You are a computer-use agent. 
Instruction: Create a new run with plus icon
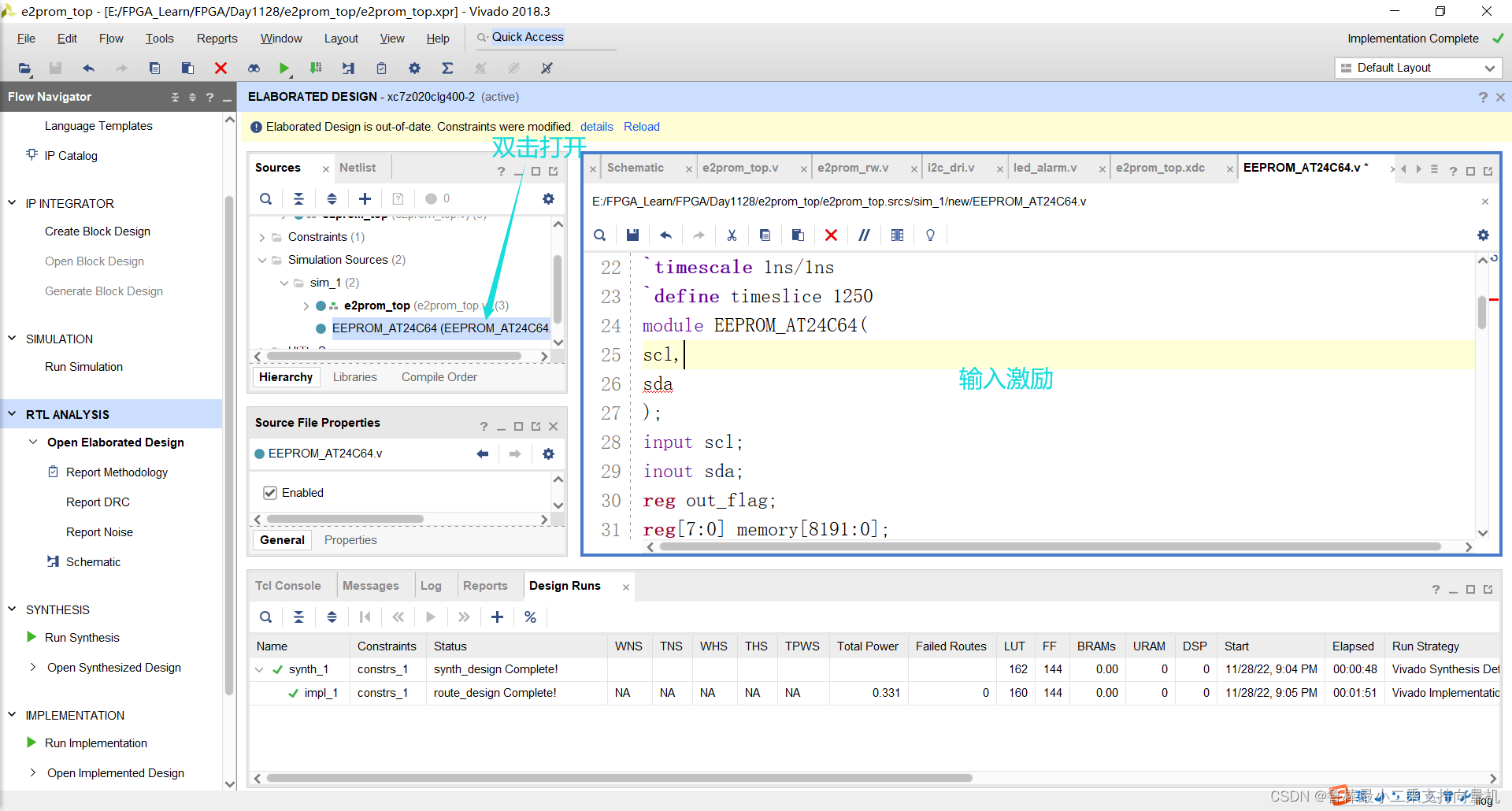tap(497, 617)
